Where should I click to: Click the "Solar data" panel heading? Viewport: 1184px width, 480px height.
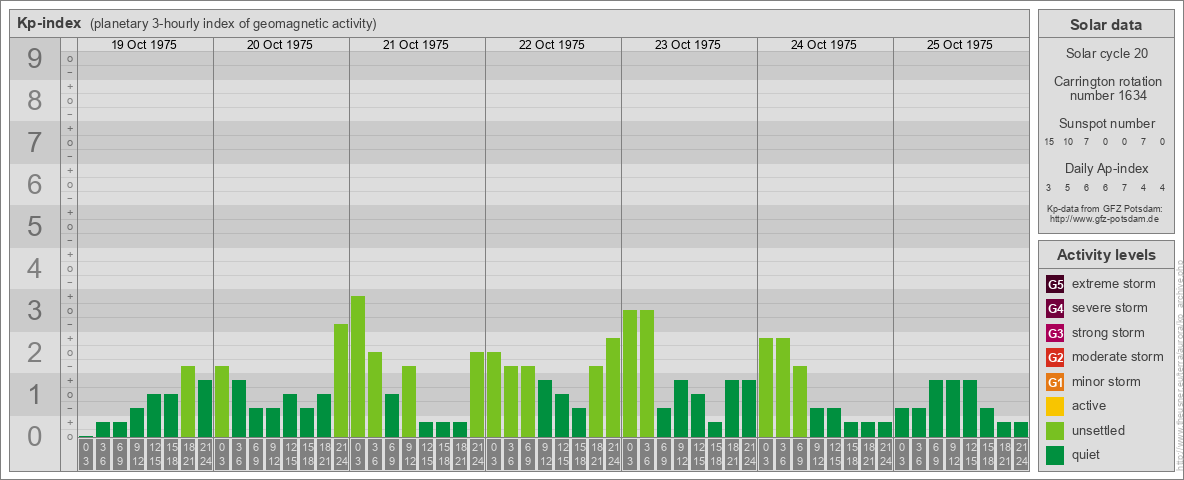pyautogui.click(x=1106, y=25)
